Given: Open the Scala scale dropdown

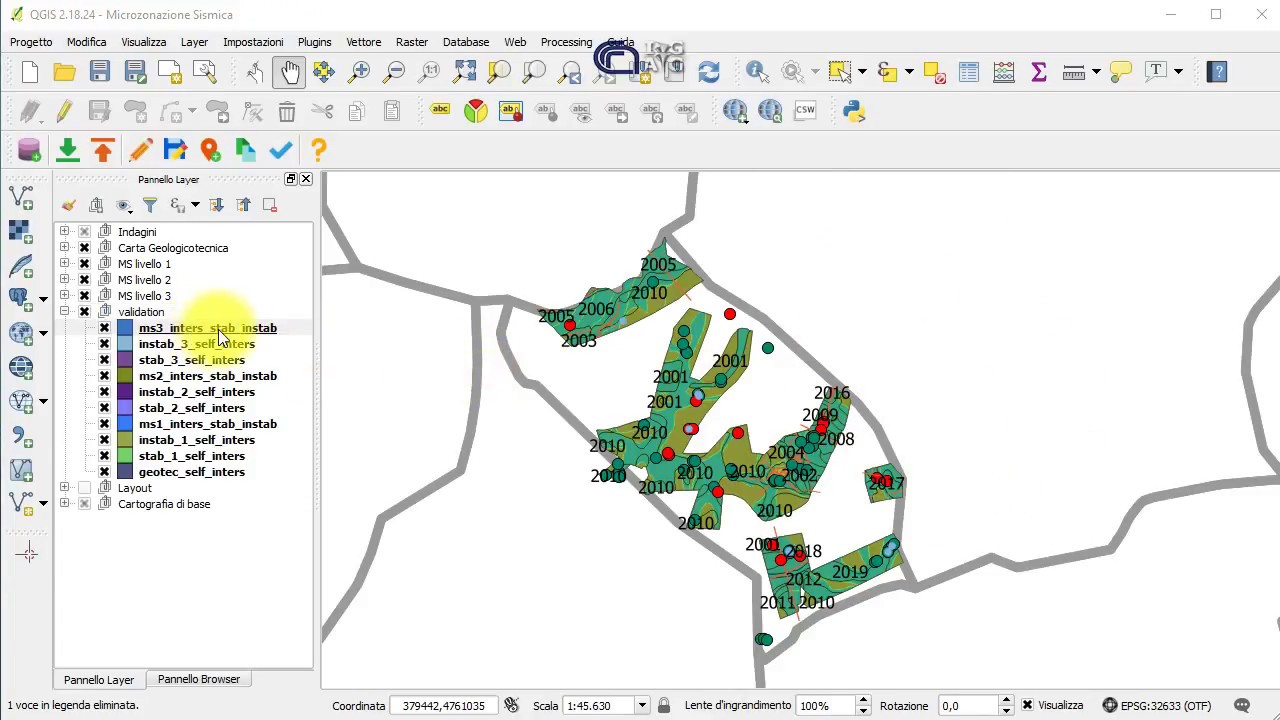Looking at the screenshot, I should 642,705.
